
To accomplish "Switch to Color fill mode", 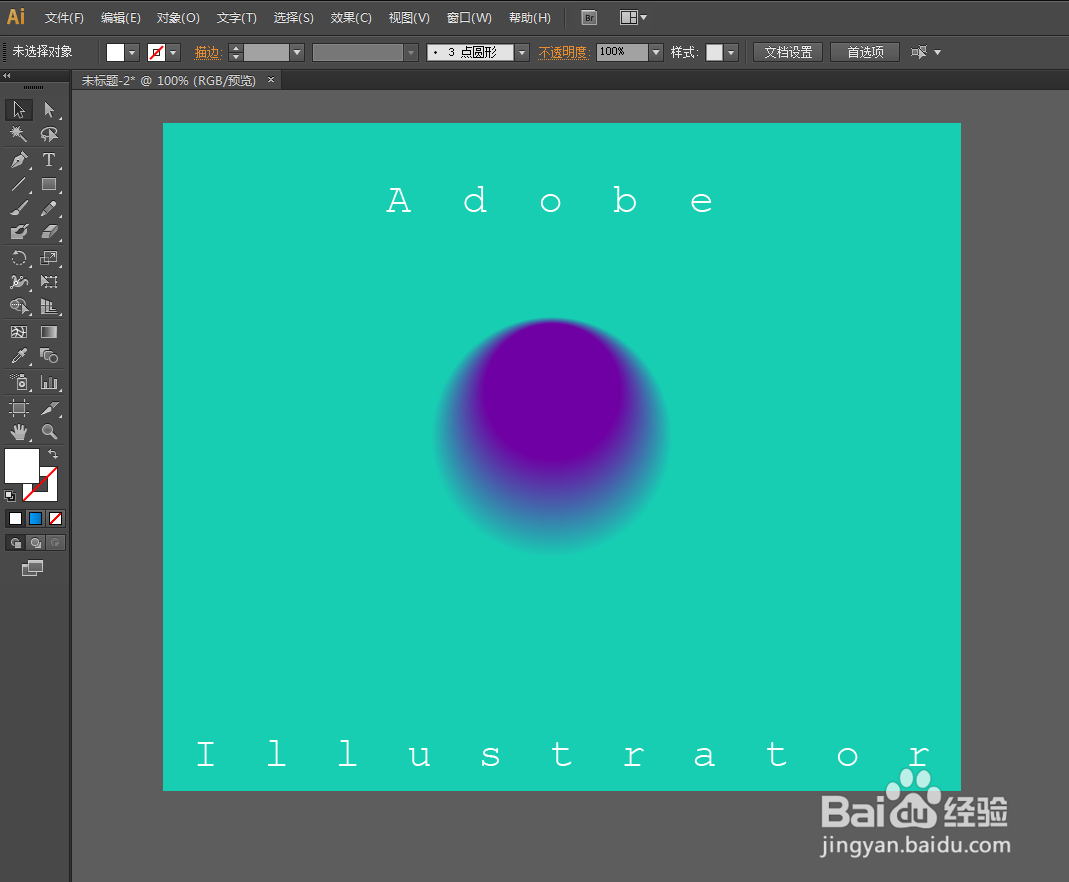I will (x=15, y=519).
